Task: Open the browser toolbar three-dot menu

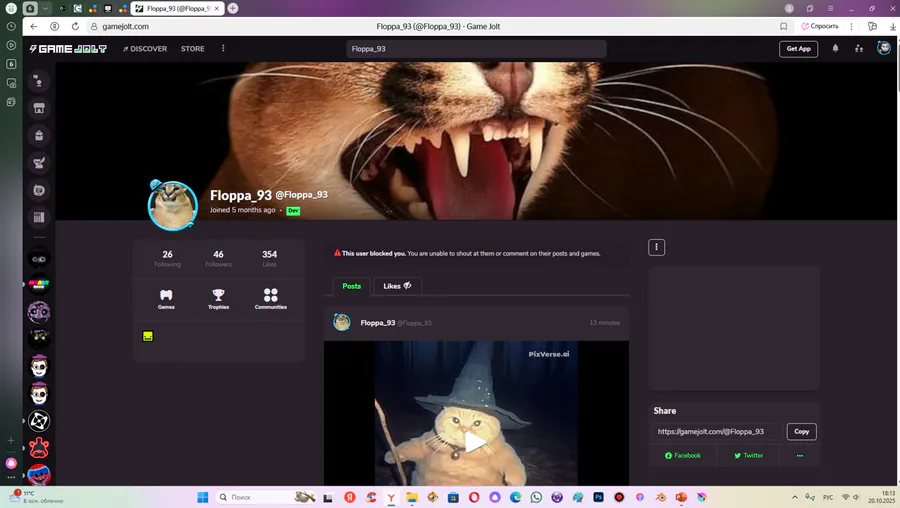Action: [x=851, y=26]
